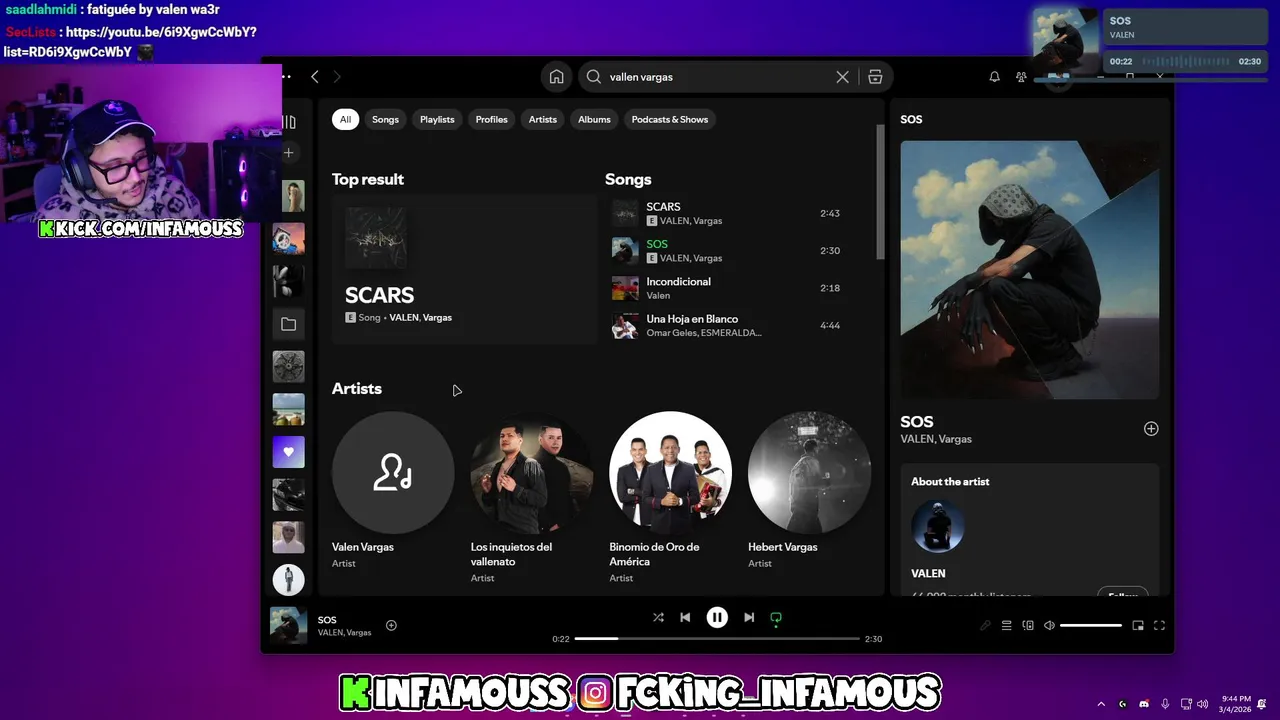Toggle shuffle in the player bar
This screenshot has width=1280, height=720.
click(658, 617)
